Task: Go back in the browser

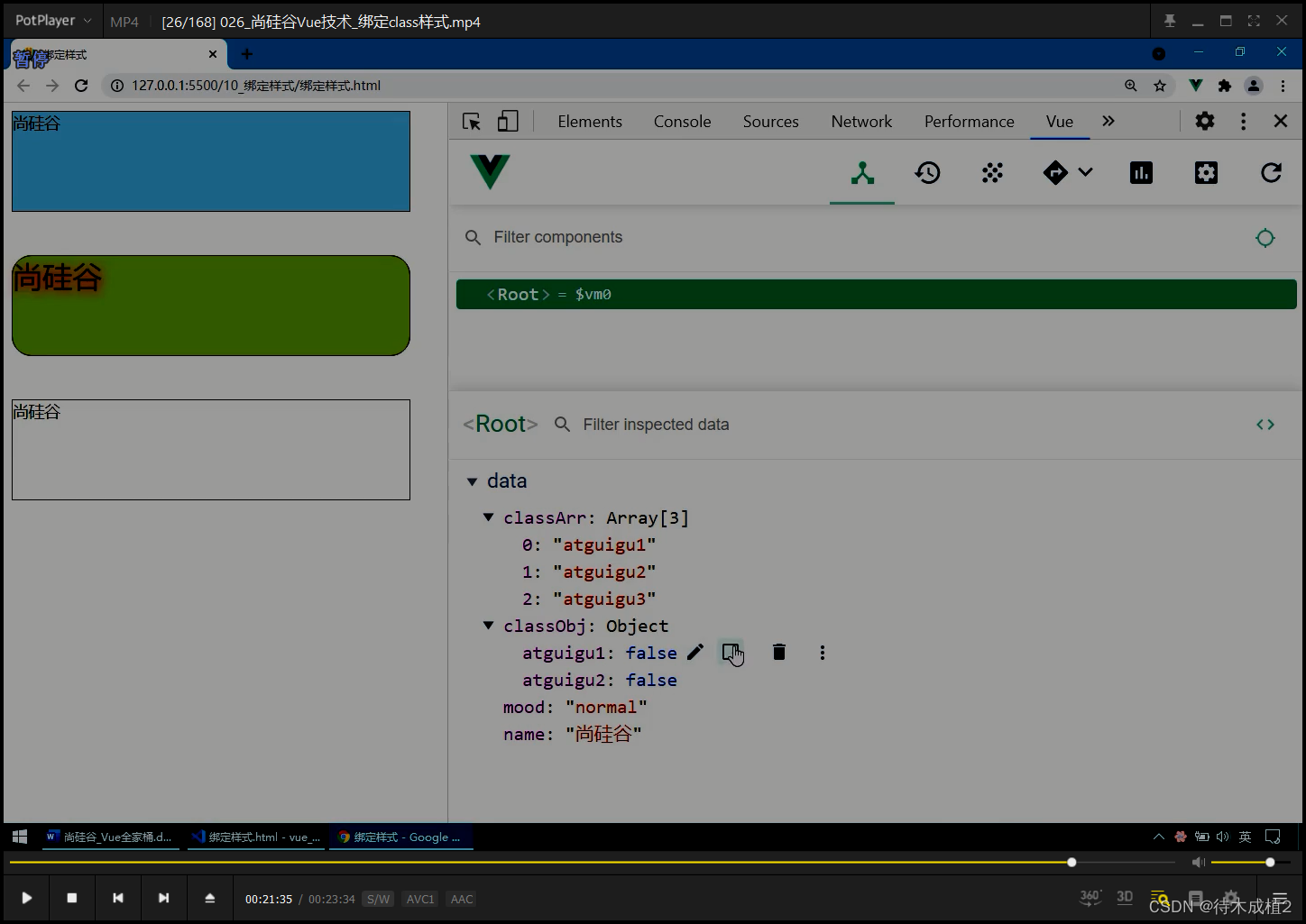Action: click(x=23, y=86)
